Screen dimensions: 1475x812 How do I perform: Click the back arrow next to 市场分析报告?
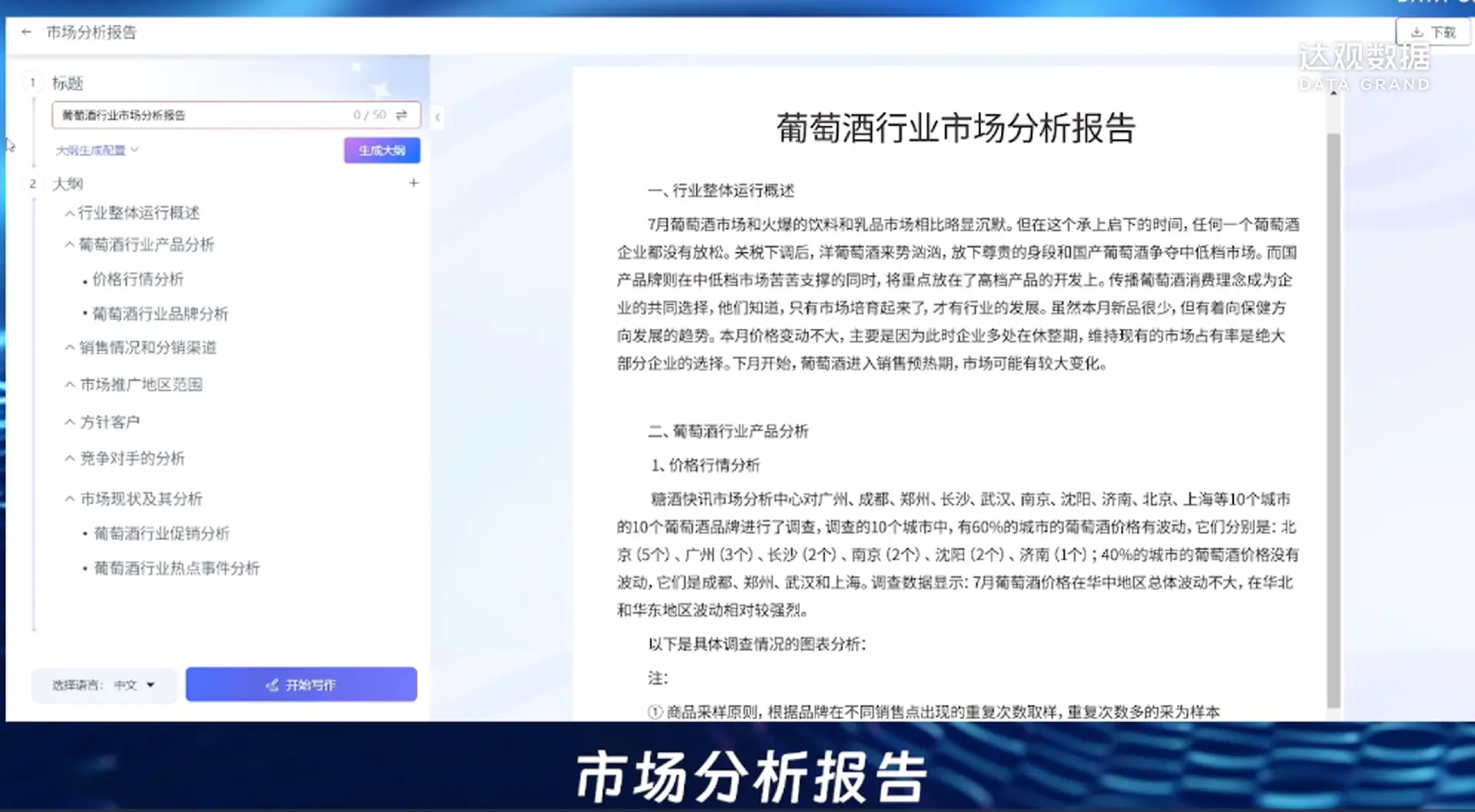pos(27,32)
